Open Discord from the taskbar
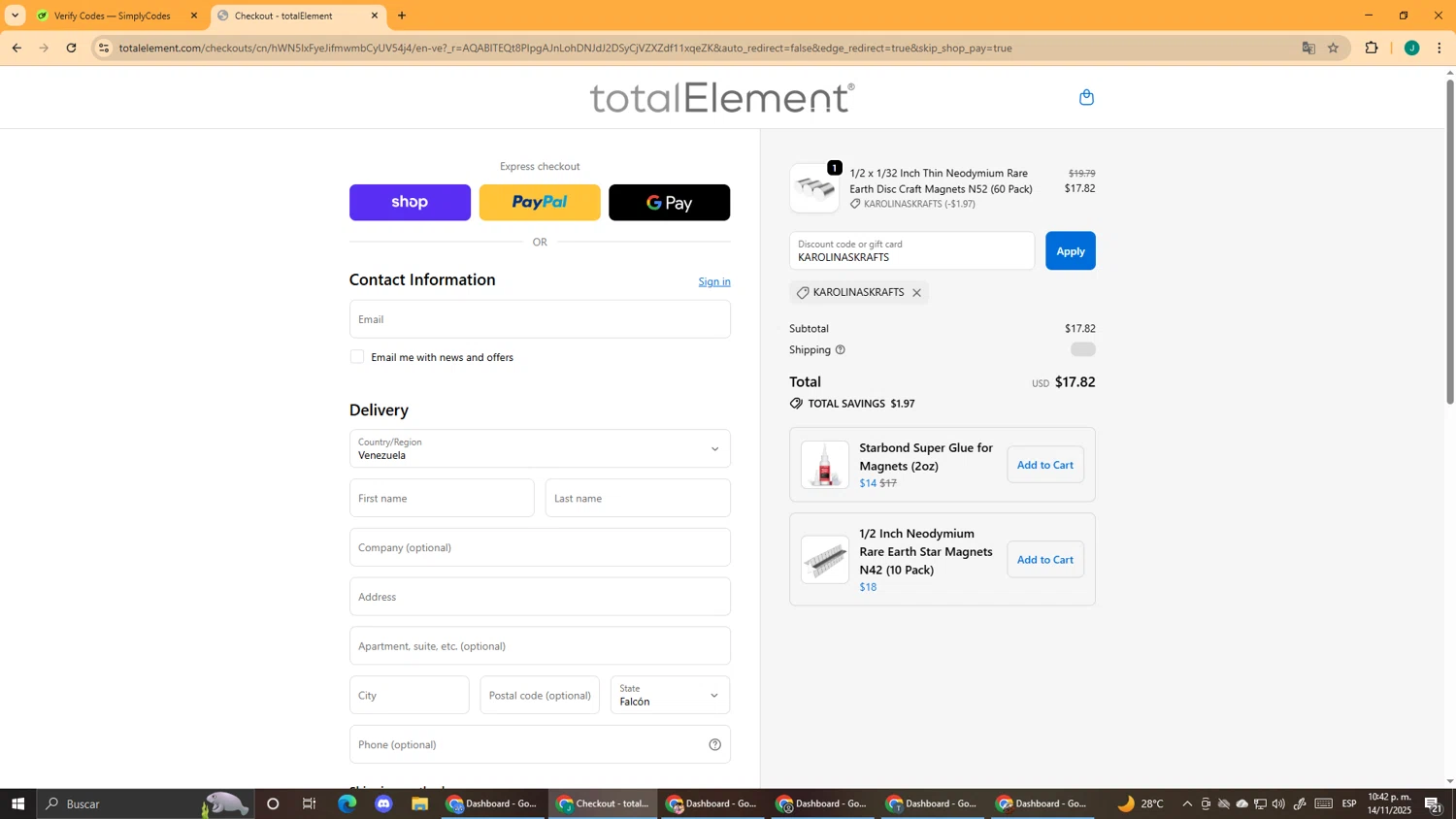 pos(383,803)
